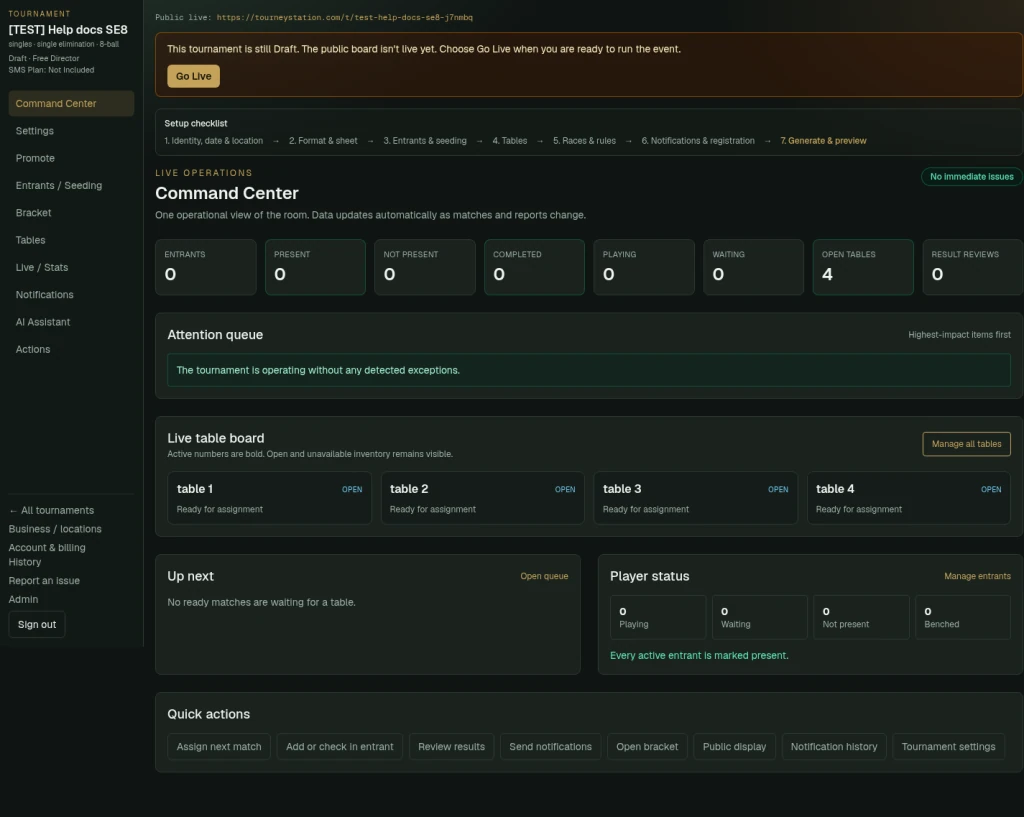Click Send notifications quick action
The width and height of the screenshot is (1024, 817).
click(x=551, y=746)
